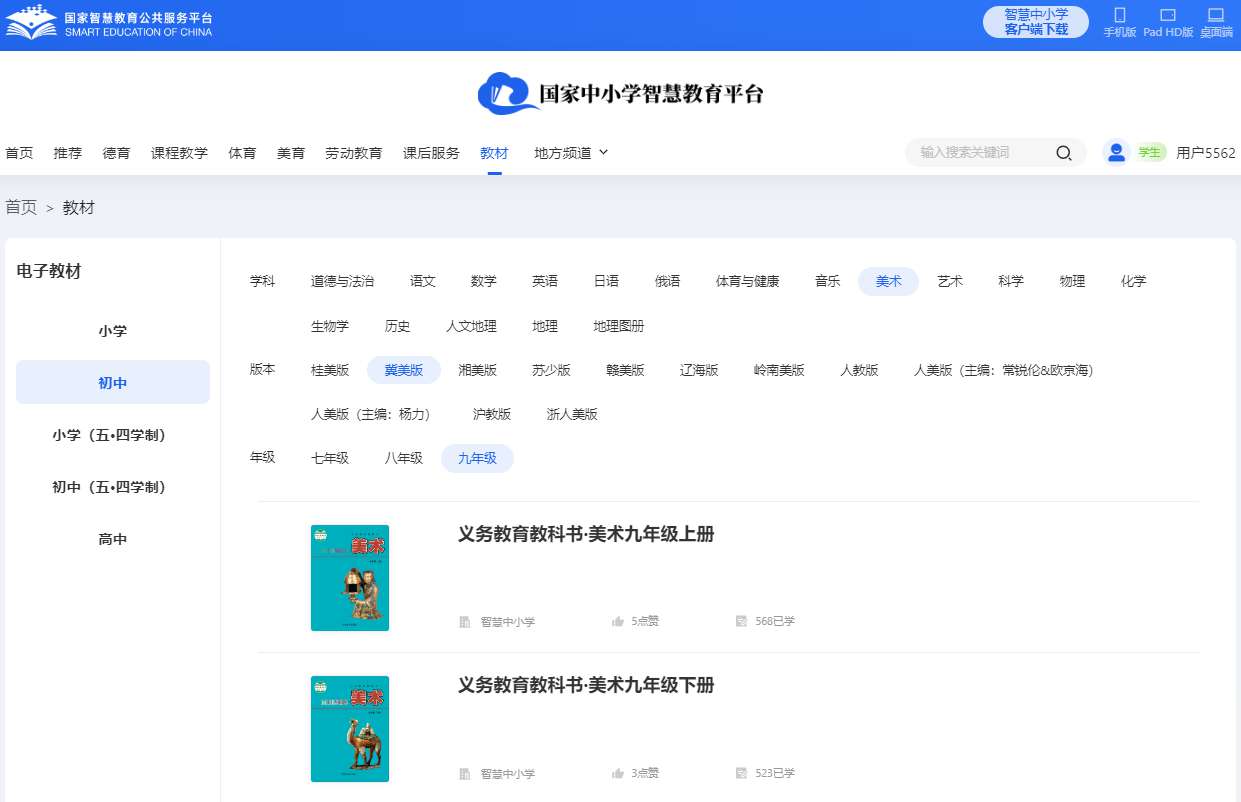Screen dimensions: 1241x802
Task: Click the green 学生 role badge
Action: click(x=1149, y=152)
